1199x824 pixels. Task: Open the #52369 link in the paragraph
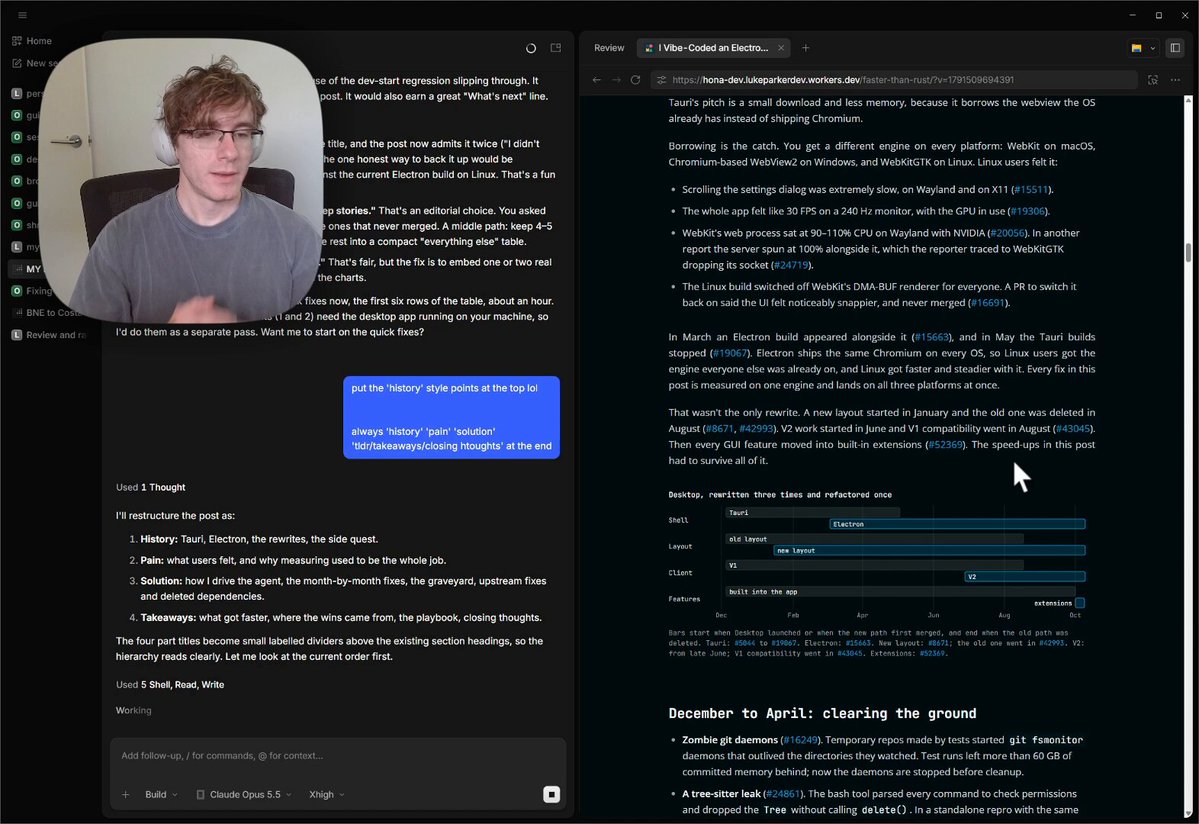945,445
